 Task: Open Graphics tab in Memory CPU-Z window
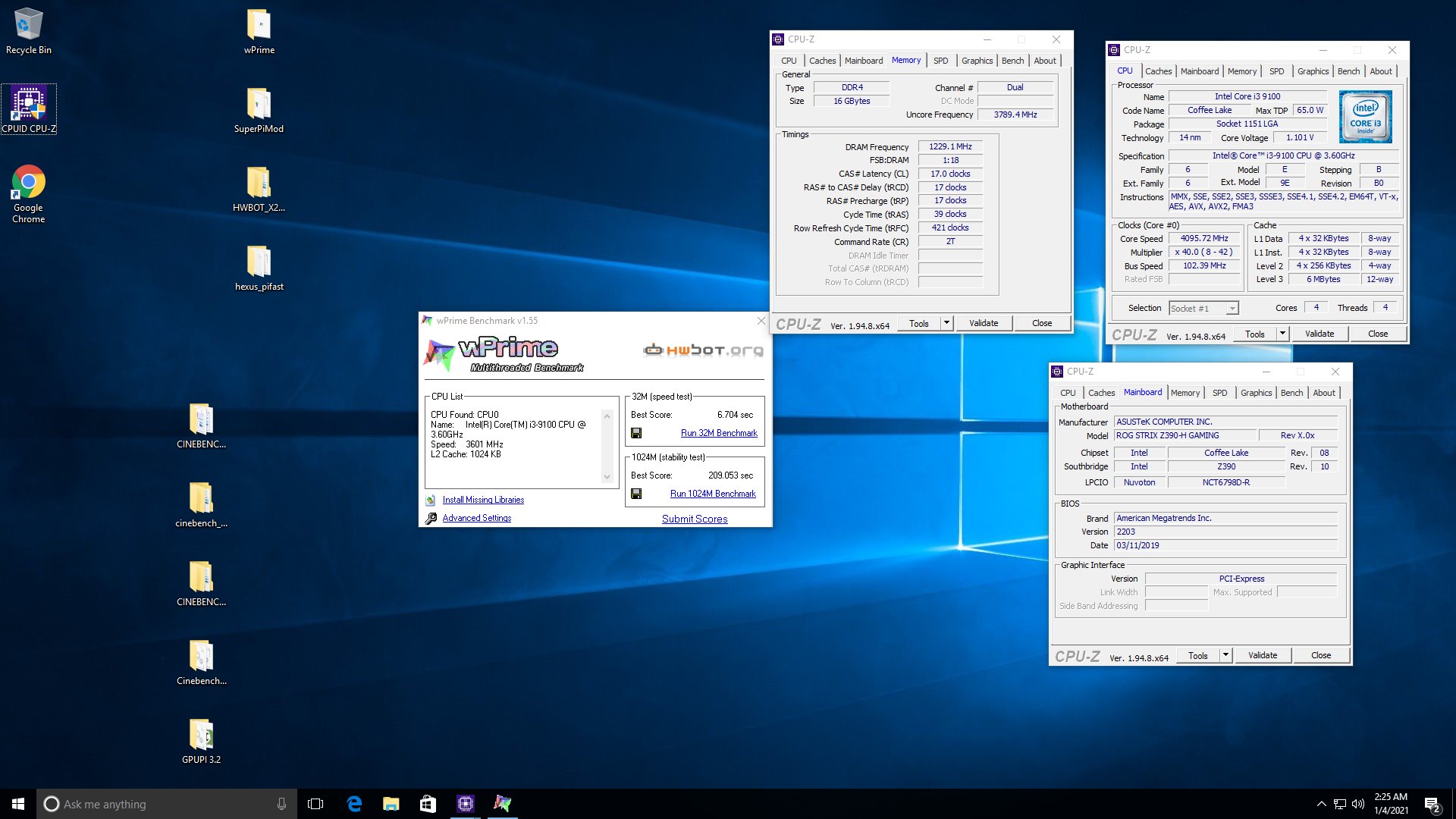(x=977, y=61)
